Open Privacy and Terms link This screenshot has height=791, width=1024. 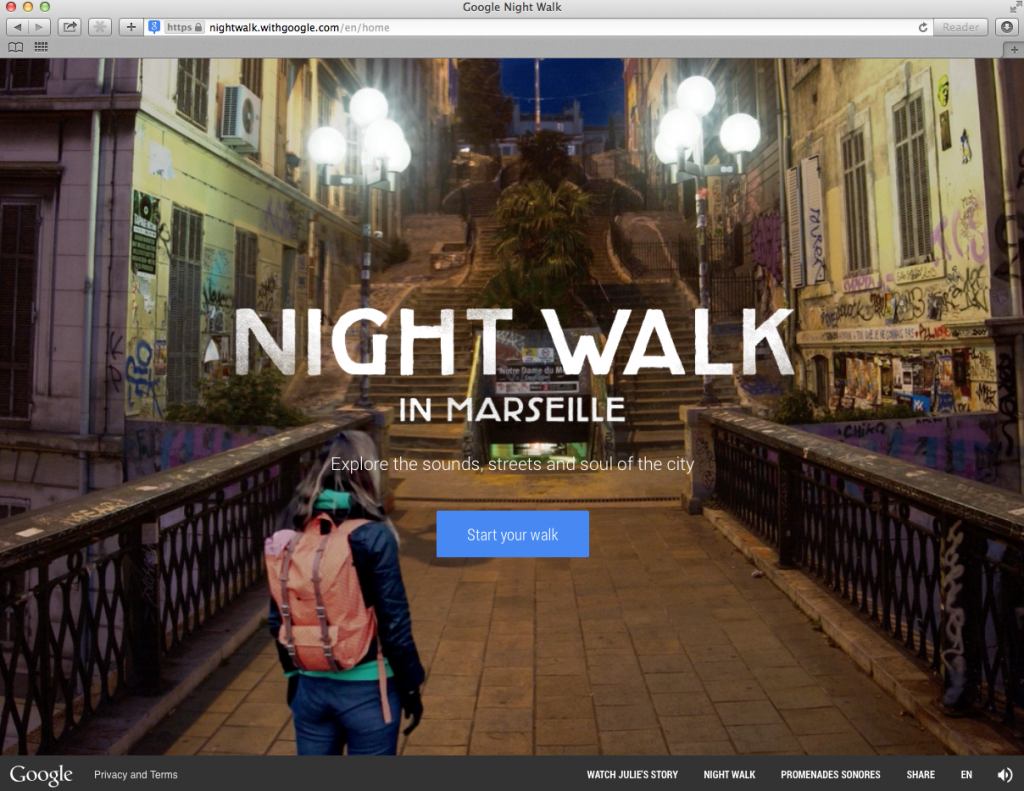136,775
